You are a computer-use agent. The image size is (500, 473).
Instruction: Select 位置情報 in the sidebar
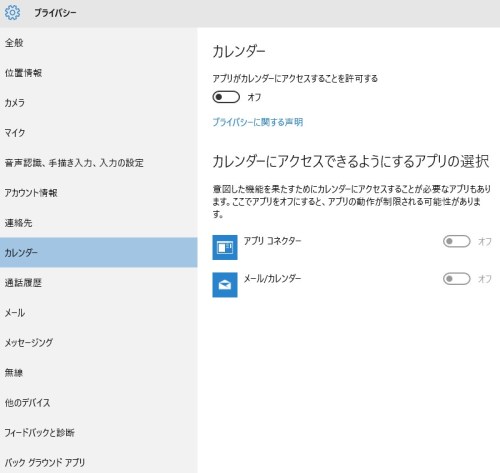[x=99, y=73]
